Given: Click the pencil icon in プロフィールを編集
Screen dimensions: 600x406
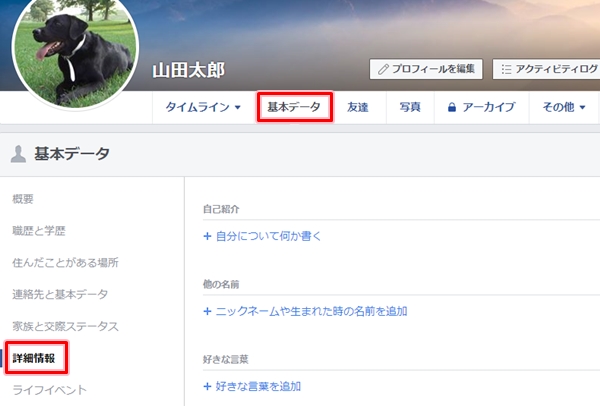Looking at the screenshot, I should coord(383,69).
